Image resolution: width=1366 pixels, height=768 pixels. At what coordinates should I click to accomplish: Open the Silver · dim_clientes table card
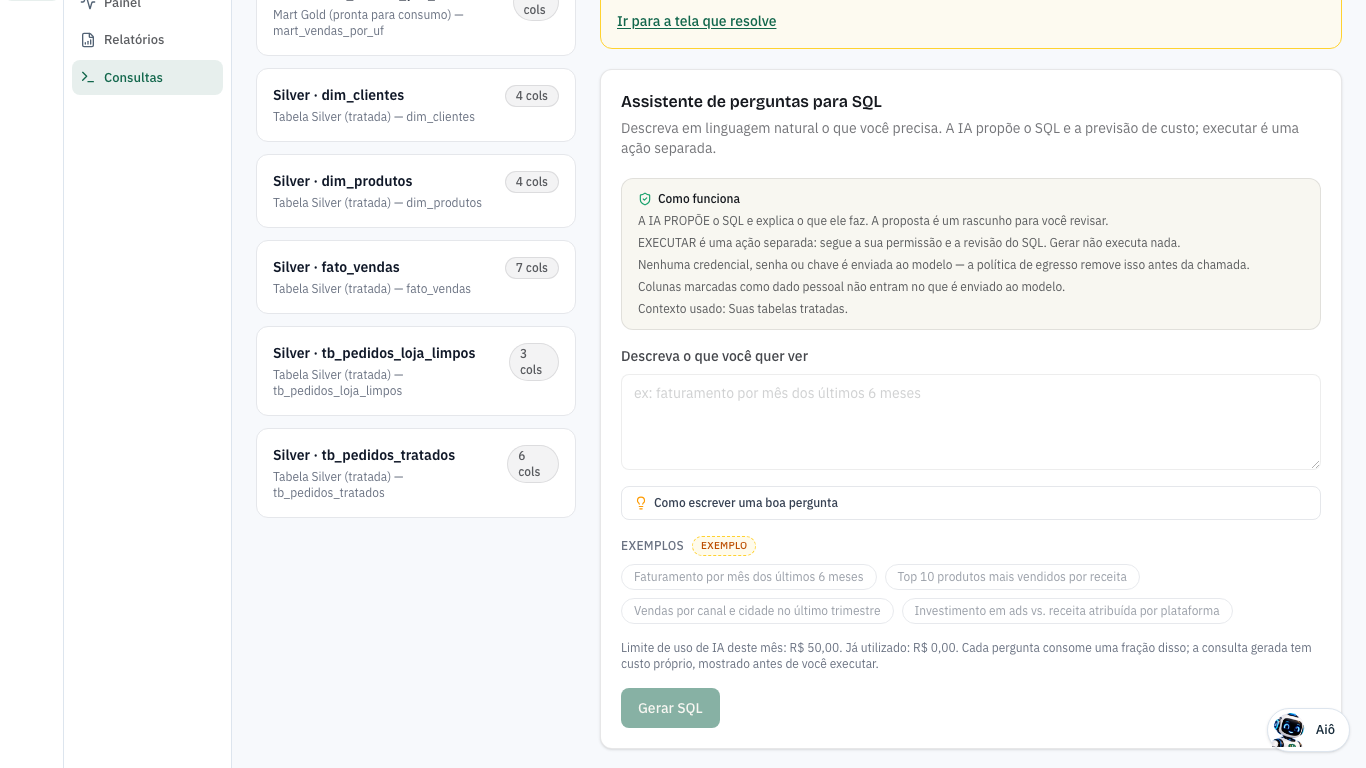click(x=416, y=105)
